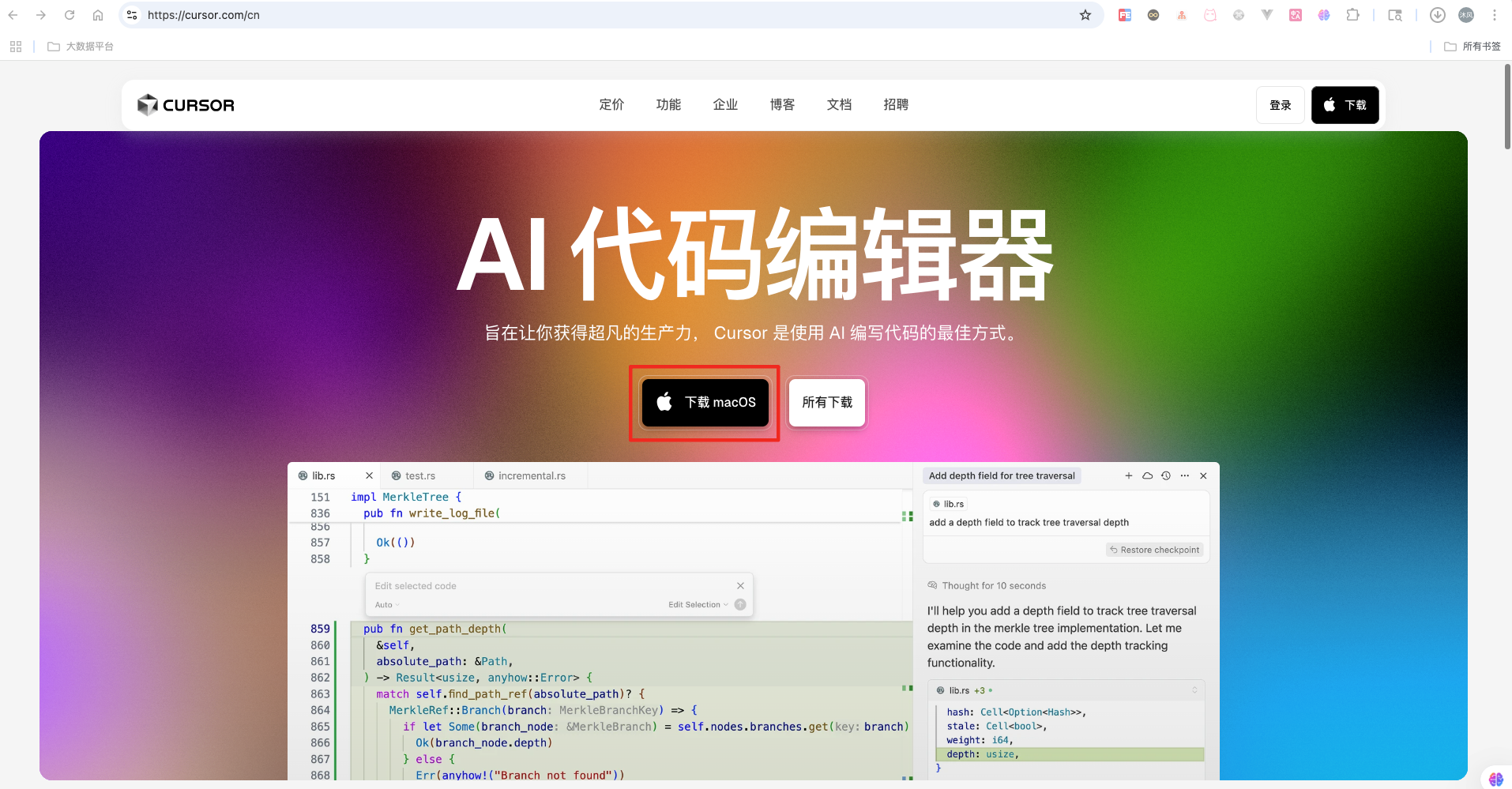Screen dimensions: 1512x789
Task: Dismiss the Edit selected code box
Action: [x=740, y=585]
